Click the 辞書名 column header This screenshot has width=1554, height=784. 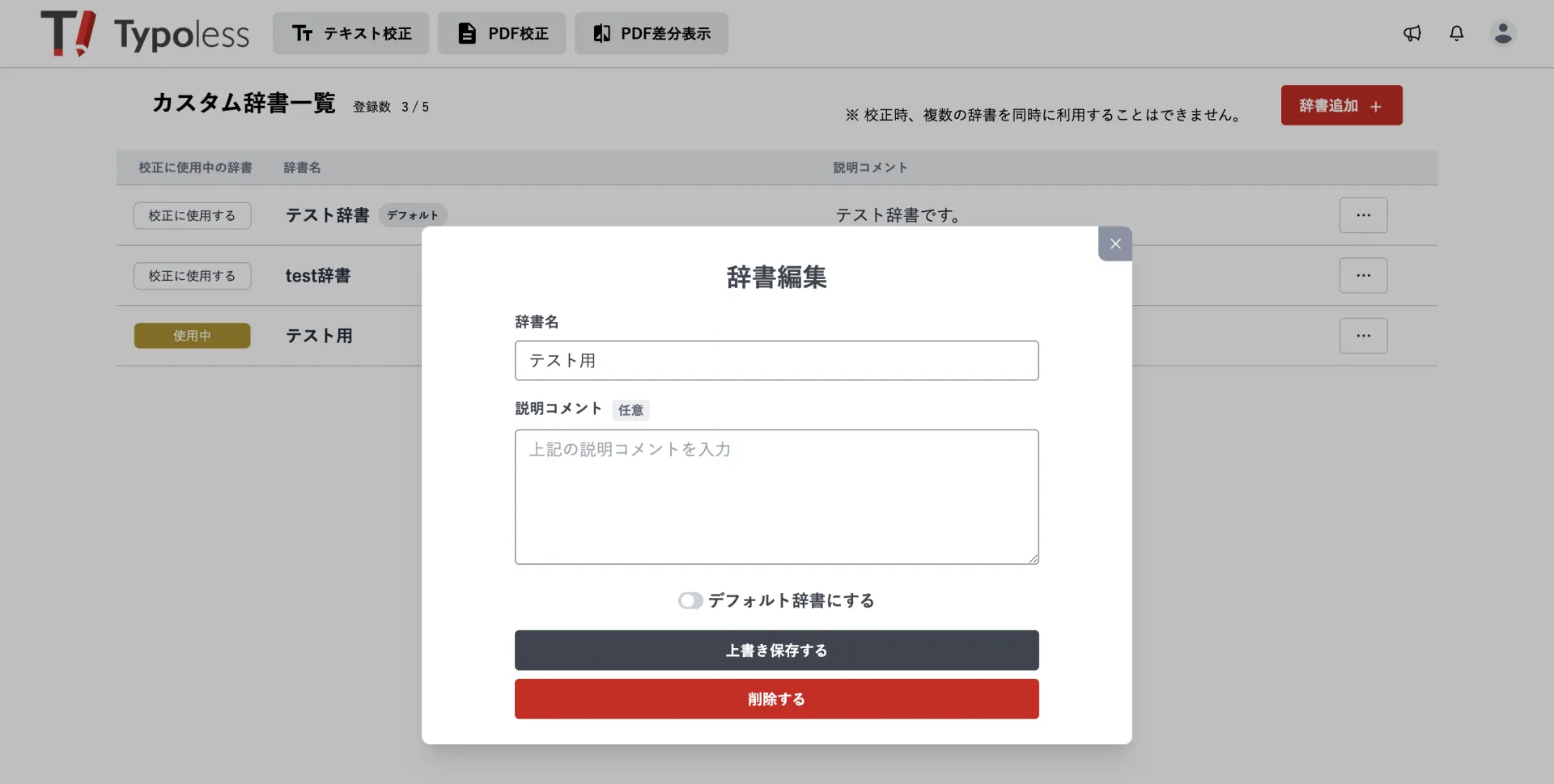coord(302,167)
